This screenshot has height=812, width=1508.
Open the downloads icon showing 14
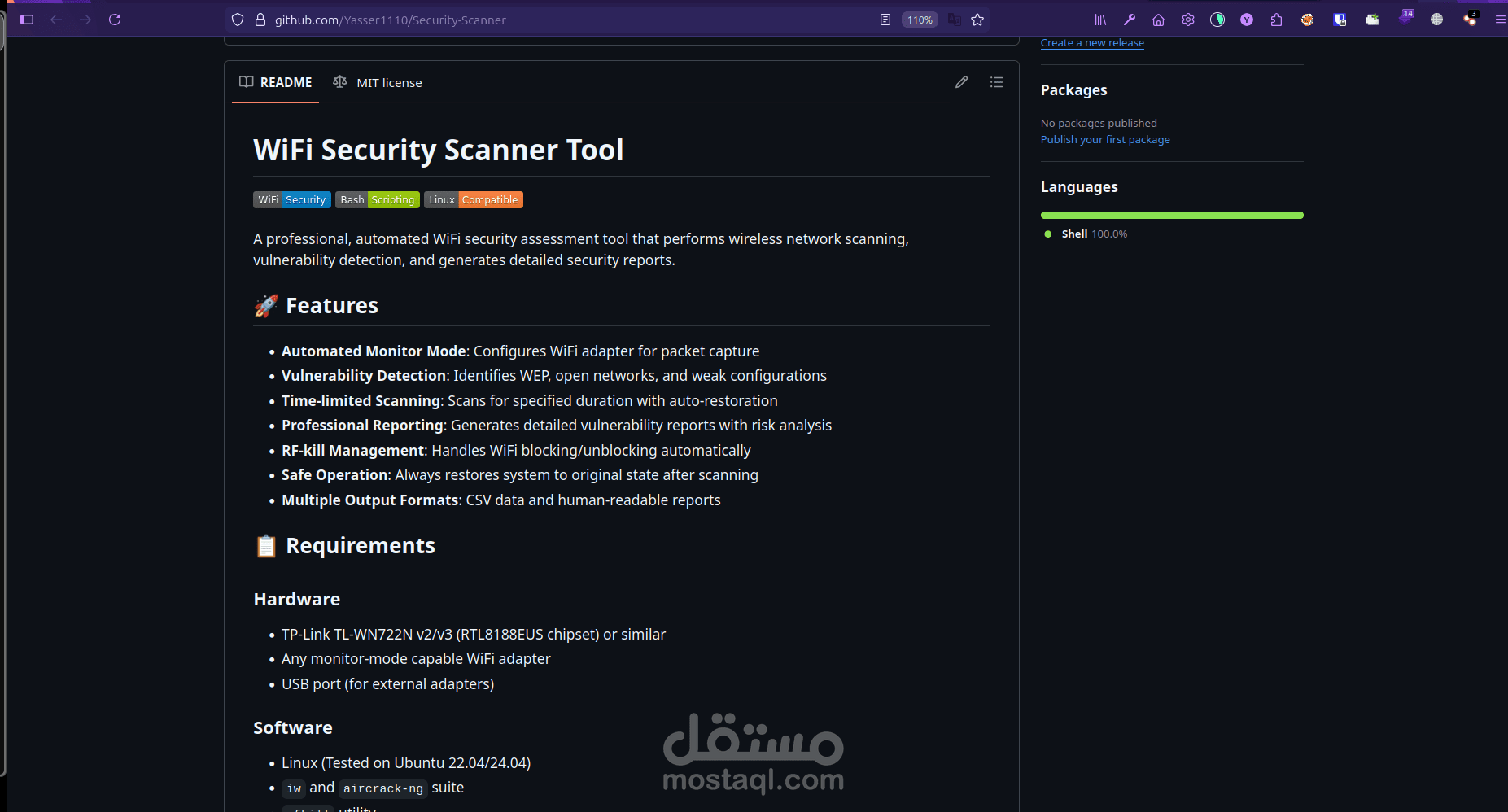pos(1406,20)
